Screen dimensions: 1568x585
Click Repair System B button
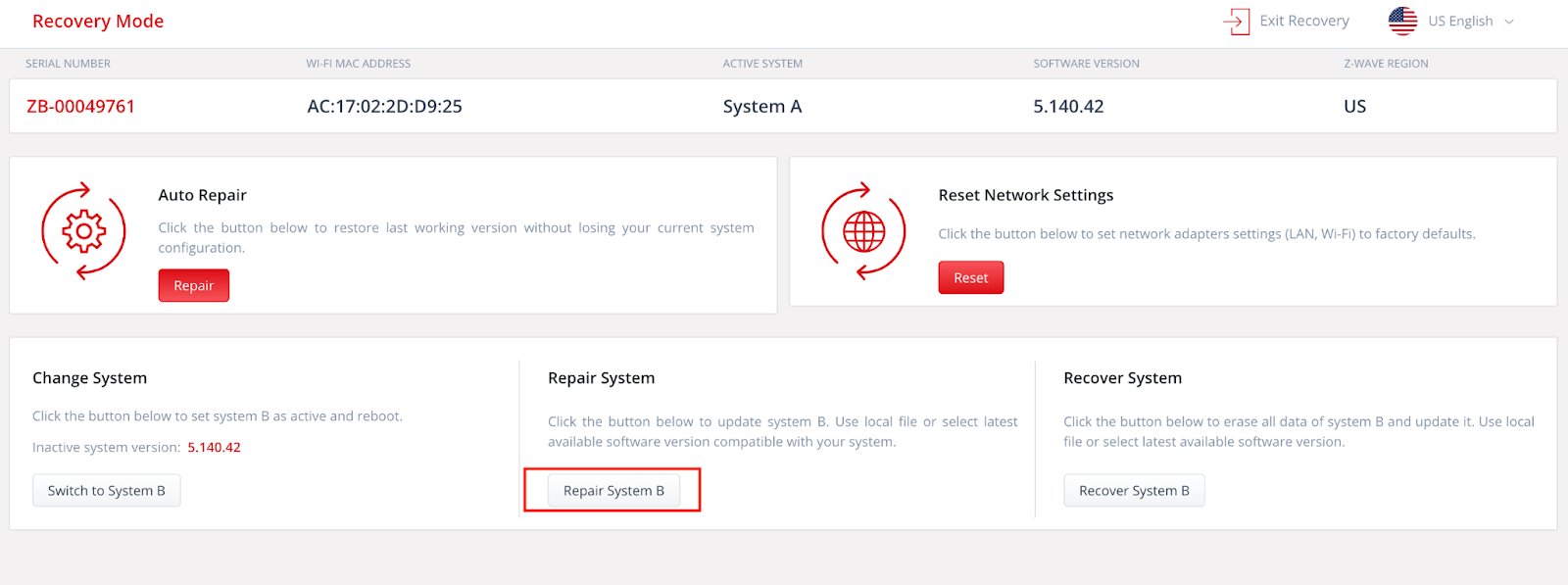coord(613,490)
